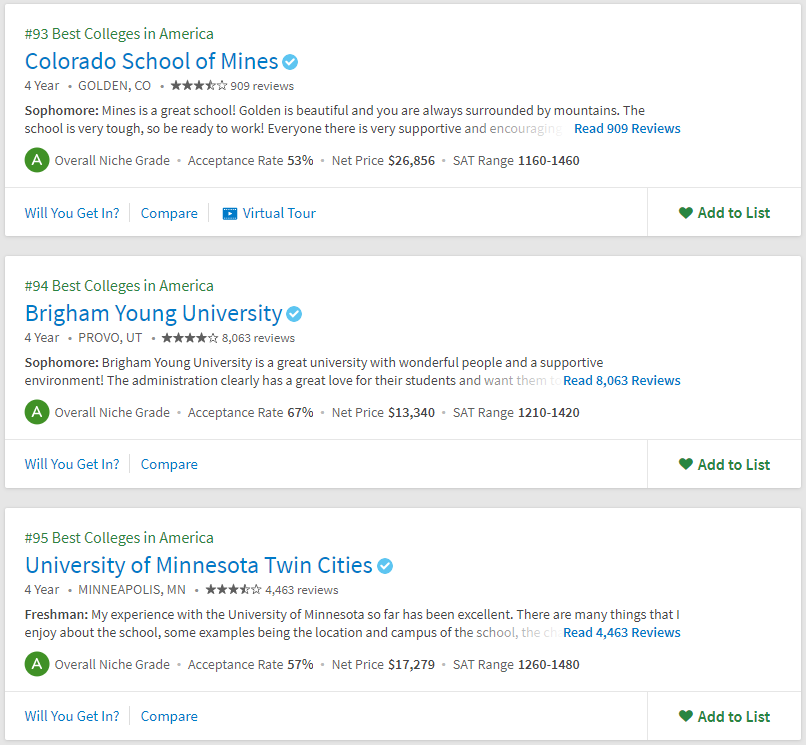Click Acceptance Rate 57% value

[300, 664]
